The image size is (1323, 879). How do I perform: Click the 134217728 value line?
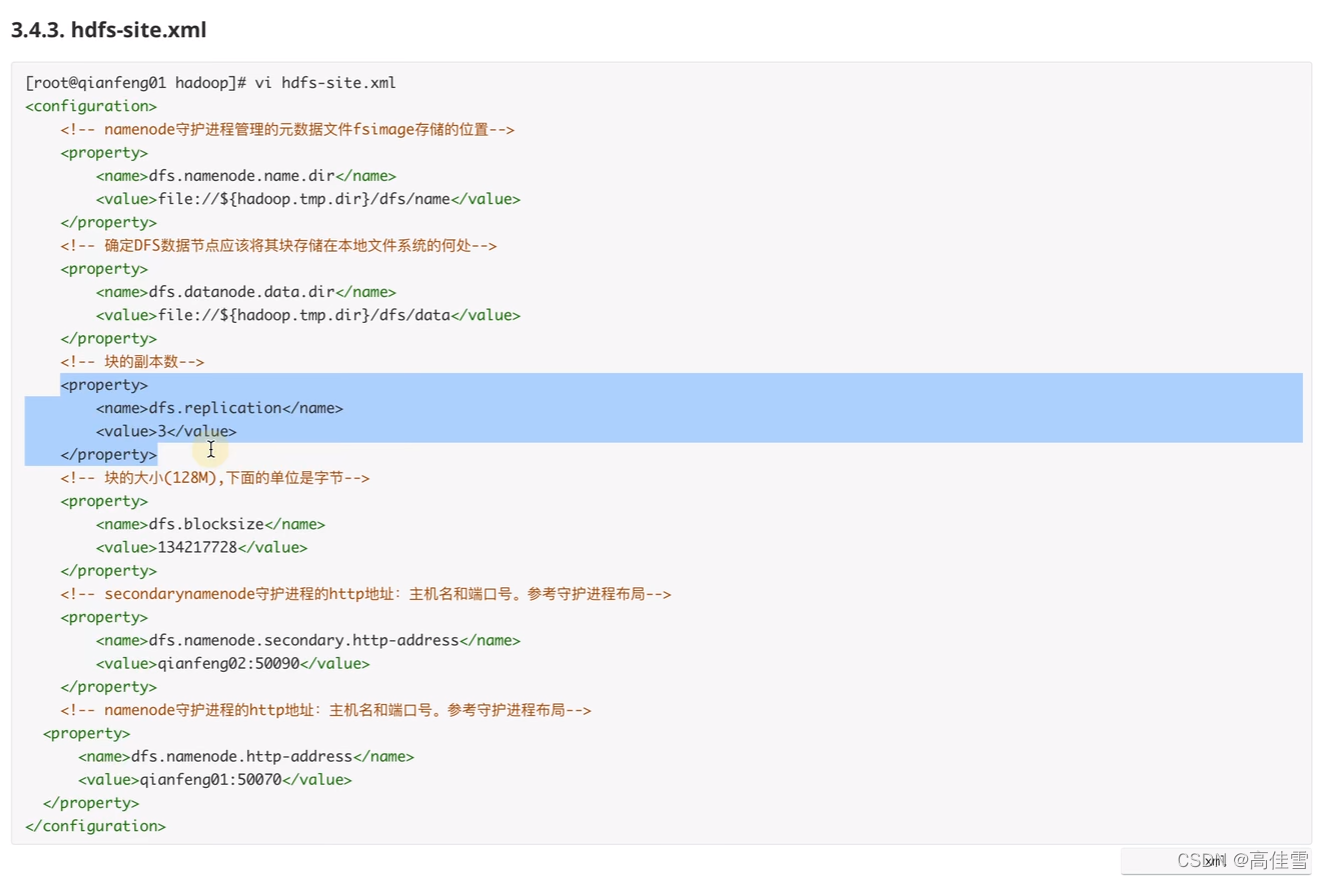pos(201,547)
